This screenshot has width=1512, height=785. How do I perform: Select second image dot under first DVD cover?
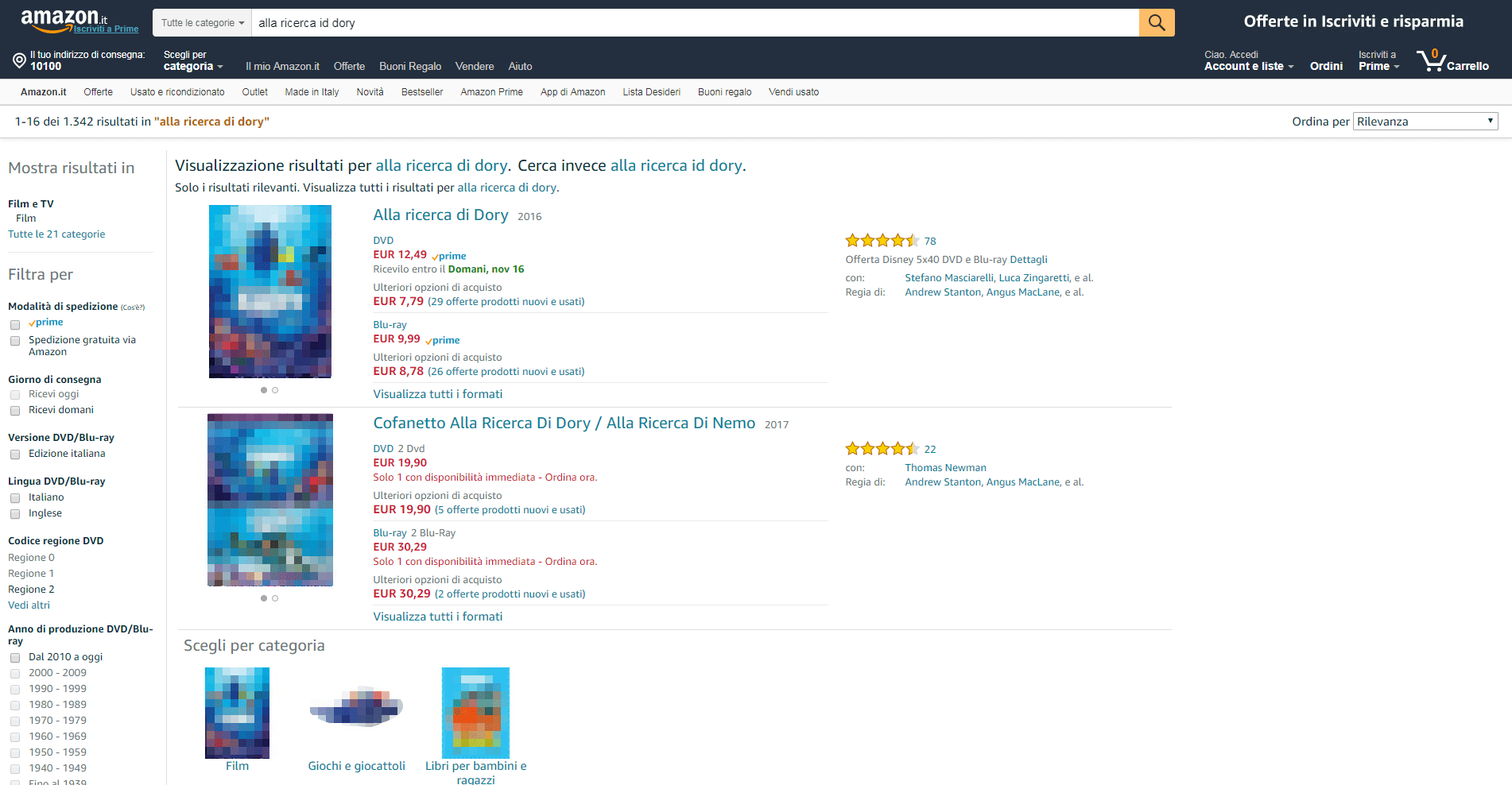[275, 390]
